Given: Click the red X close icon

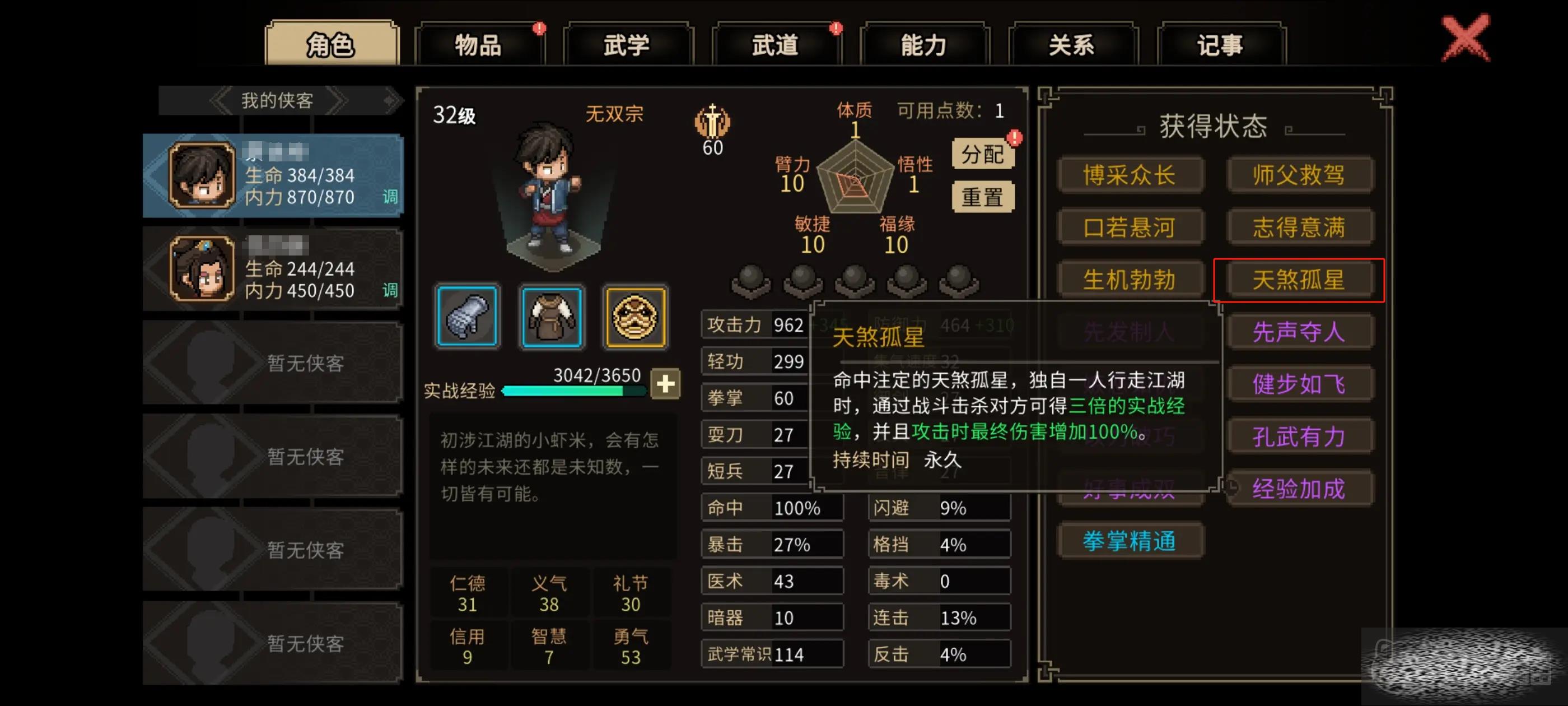Looking at the screenshot, I should tap(1464, 39).
